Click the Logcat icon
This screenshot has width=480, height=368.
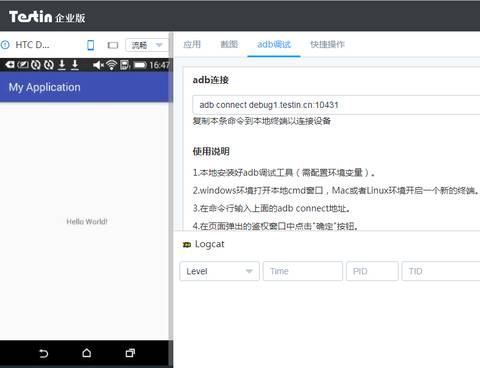tap(187, 245)
